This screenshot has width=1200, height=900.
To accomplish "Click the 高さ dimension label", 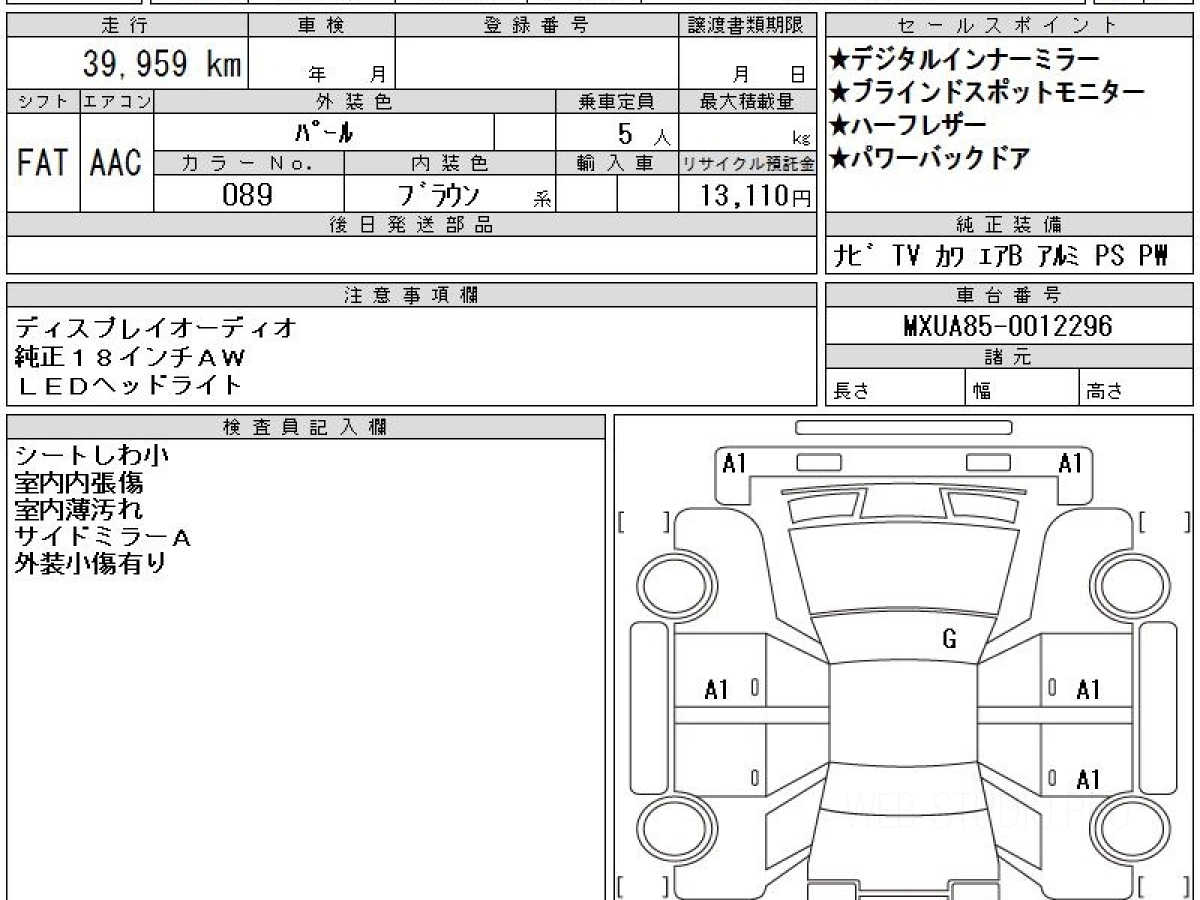I will click(x=1105, y=392).
